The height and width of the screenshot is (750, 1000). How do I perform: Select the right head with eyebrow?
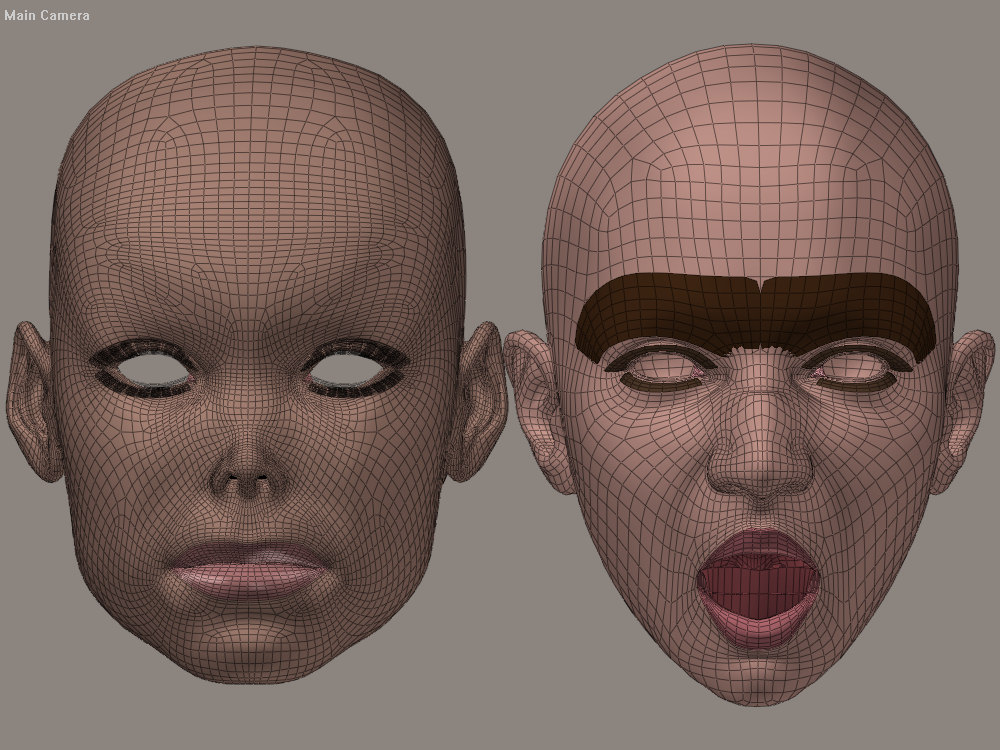pyautogui.click(x=750, y=375)
